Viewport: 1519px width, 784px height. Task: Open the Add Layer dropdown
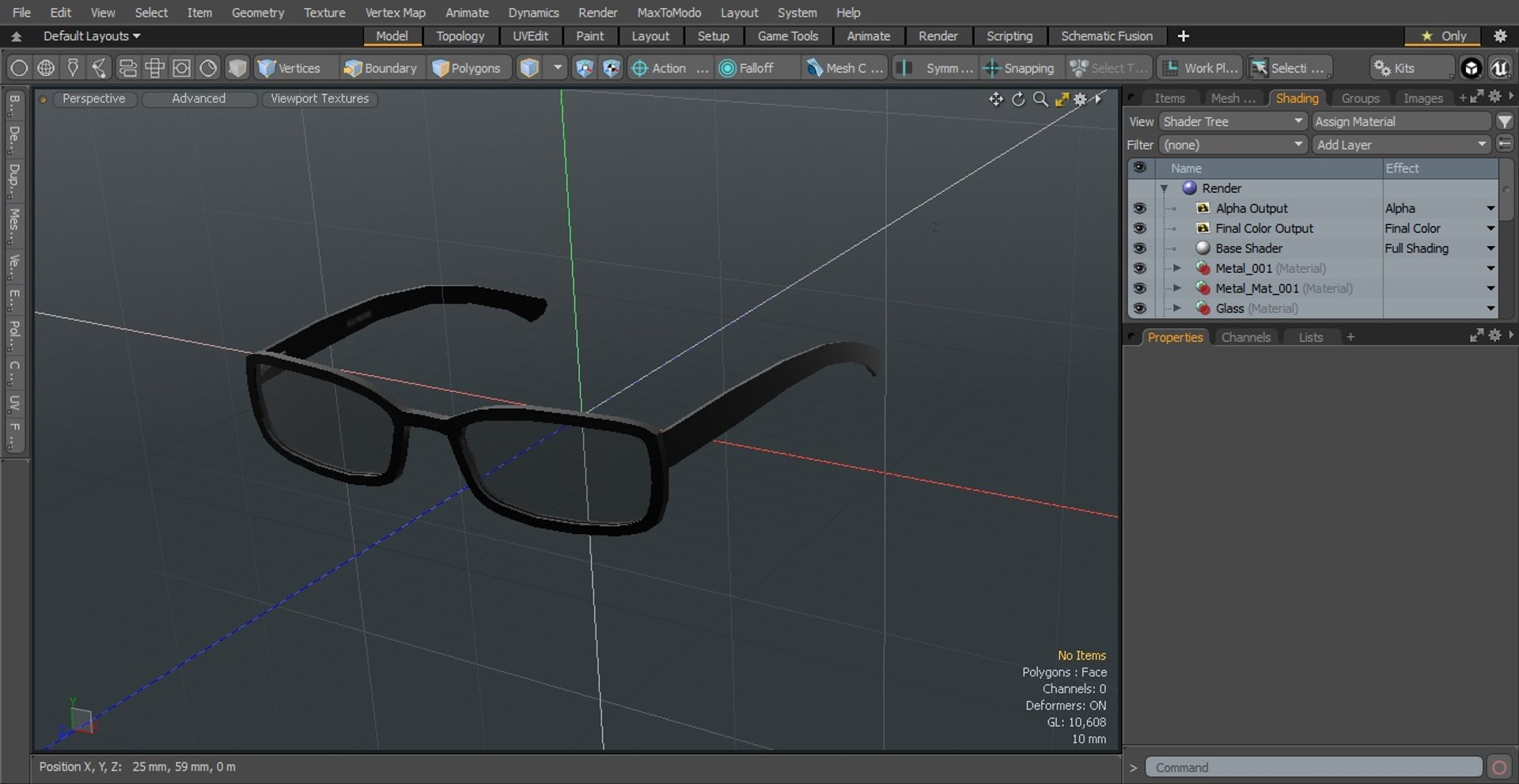coord(1401,145)
